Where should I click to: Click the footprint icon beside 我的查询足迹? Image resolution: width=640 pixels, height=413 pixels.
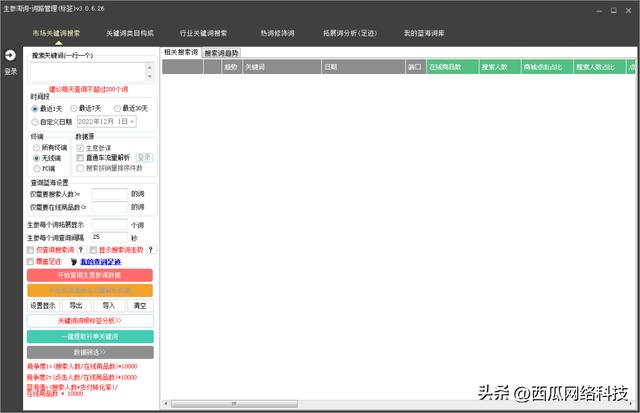coord(74,262)
